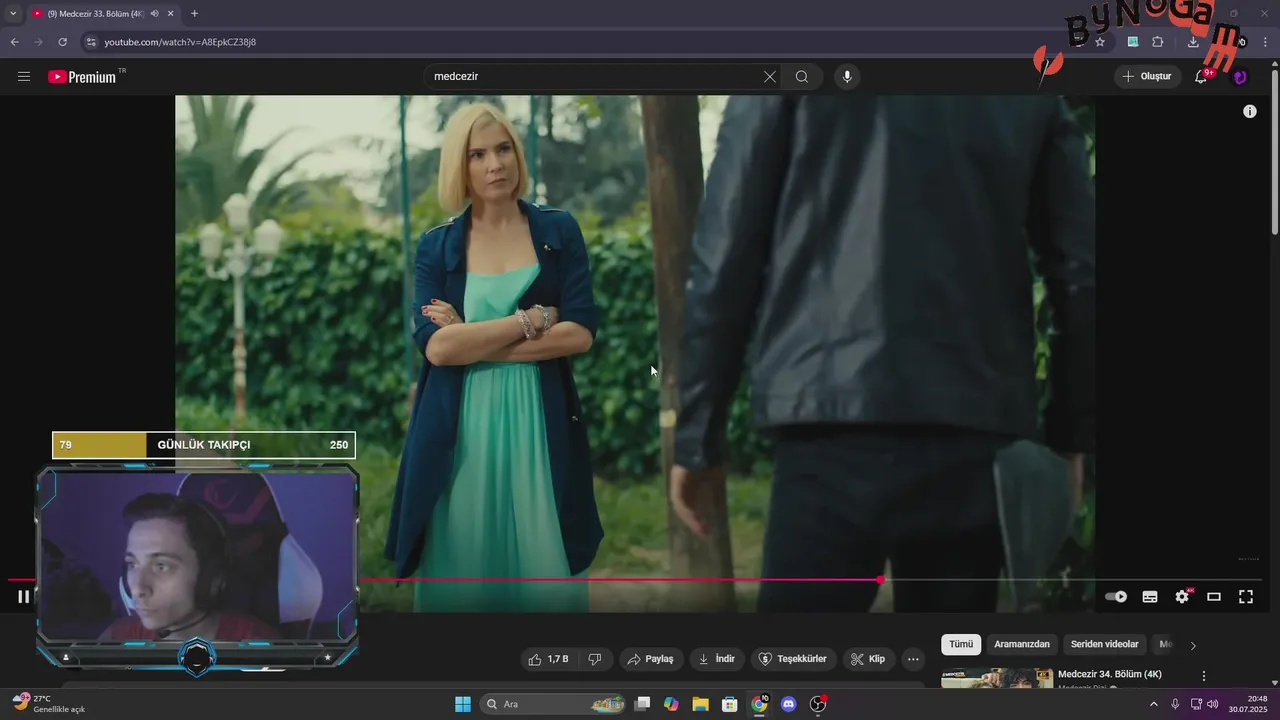Open Discord from taskbar
This screenshot has height=720, width=1280.
pyautogui.click(x=788, y=704)
